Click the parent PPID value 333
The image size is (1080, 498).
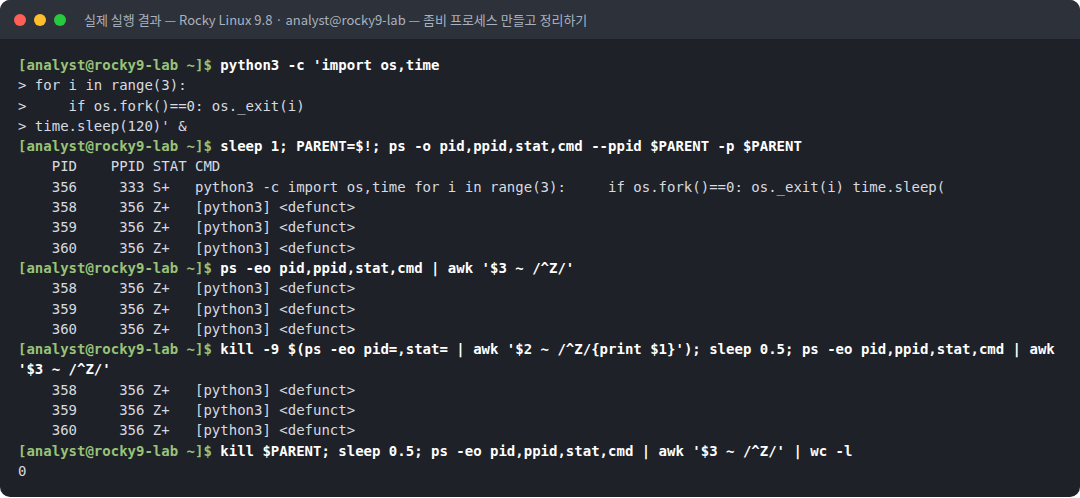(x=132, y=187)
